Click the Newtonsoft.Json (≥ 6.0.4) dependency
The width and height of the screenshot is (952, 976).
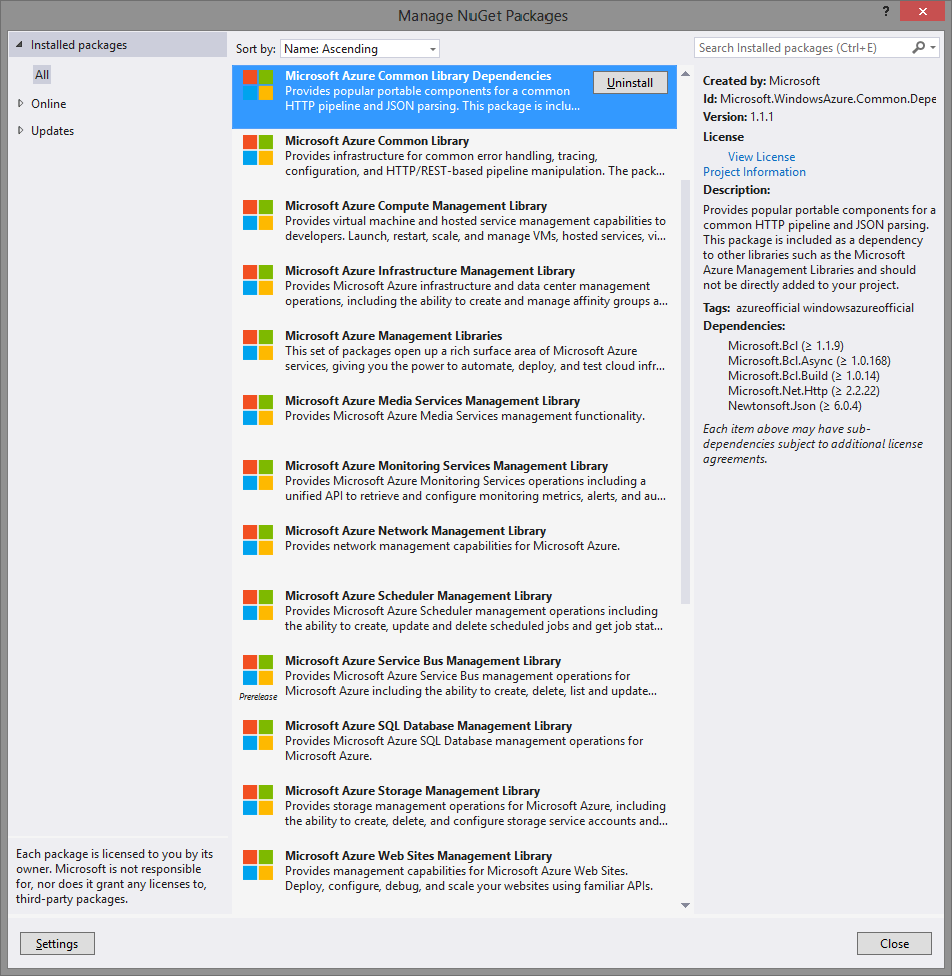click(x=794, y=406)
